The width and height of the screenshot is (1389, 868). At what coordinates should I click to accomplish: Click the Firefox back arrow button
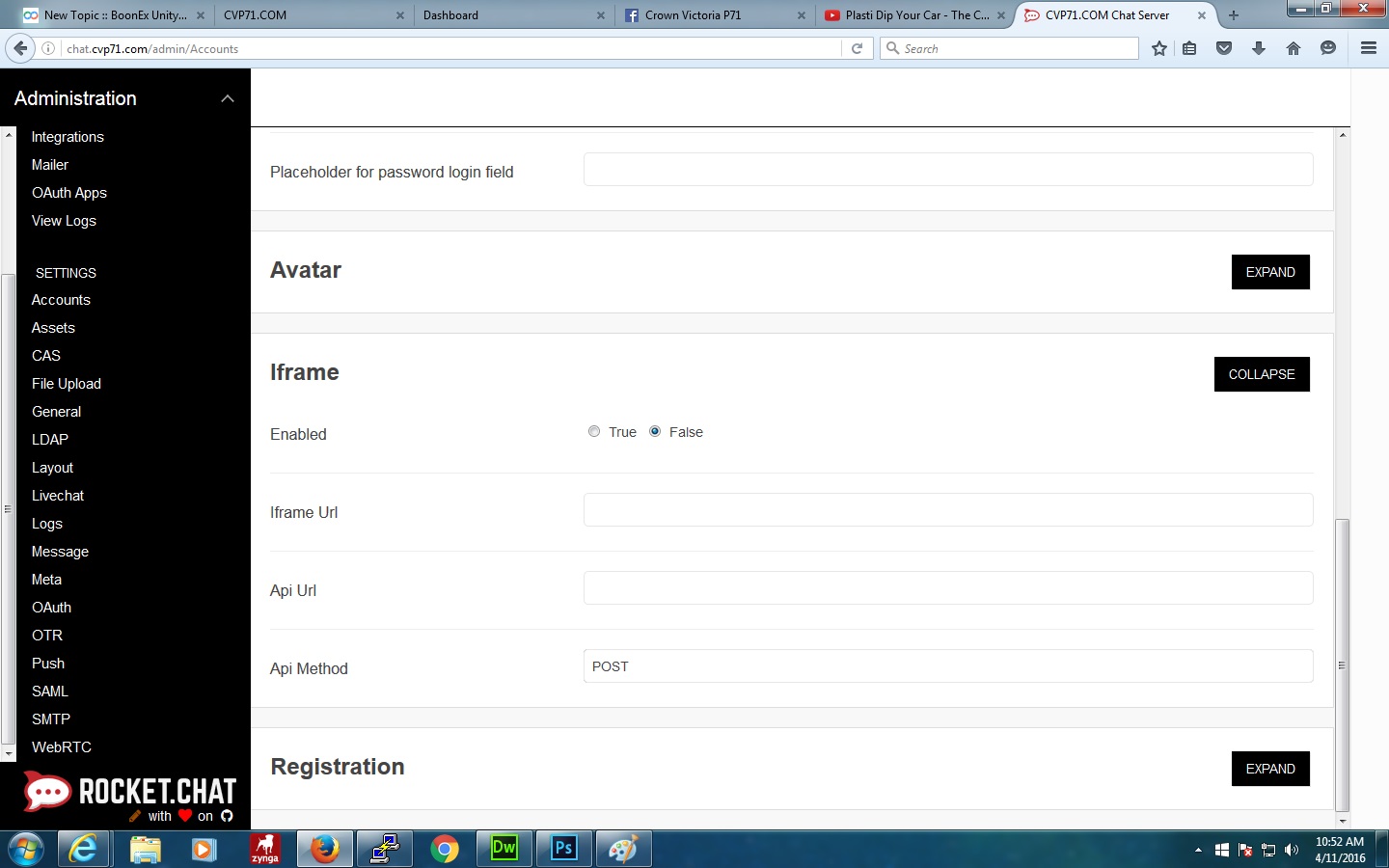click(20, 48)
